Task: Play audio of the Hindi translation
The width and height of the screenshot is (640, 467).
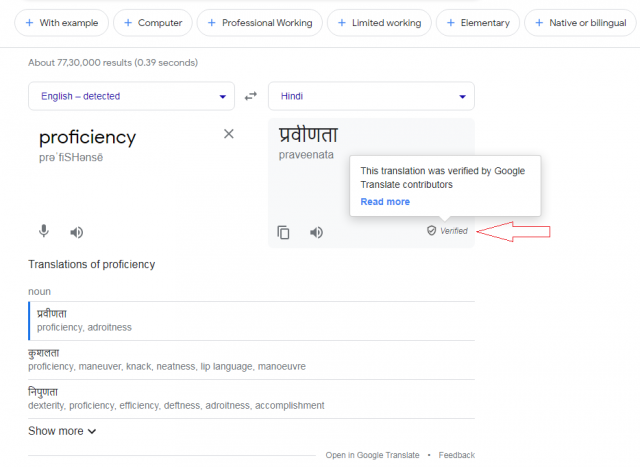Action: click(x=316, y=232)
